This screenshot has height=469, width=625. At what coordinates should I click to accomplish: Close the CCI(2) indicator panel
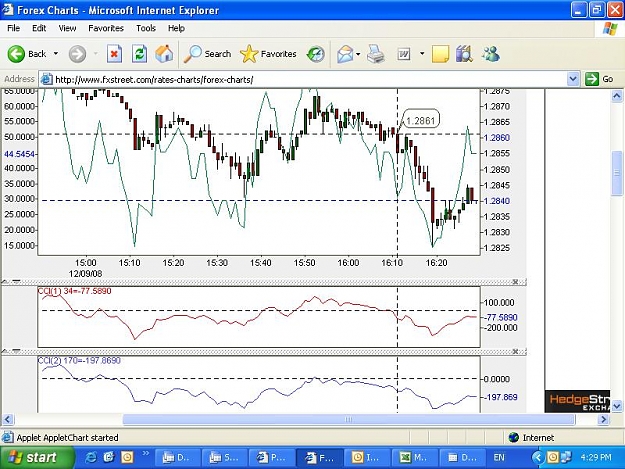[x=515, y=351]
